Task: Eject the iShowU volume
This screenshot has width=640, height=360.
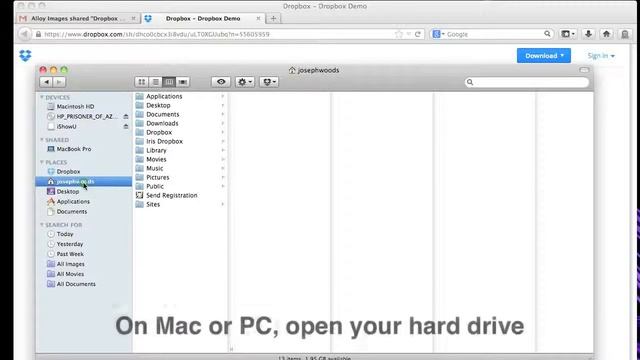Action: point(126,127)
